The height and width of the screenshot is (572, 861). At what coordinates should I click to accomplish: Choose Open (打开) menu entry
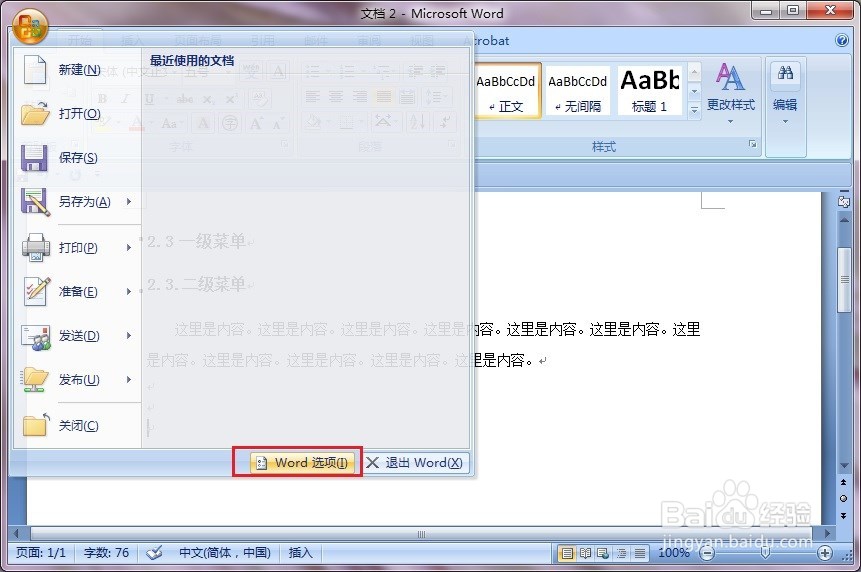point(77,114)
